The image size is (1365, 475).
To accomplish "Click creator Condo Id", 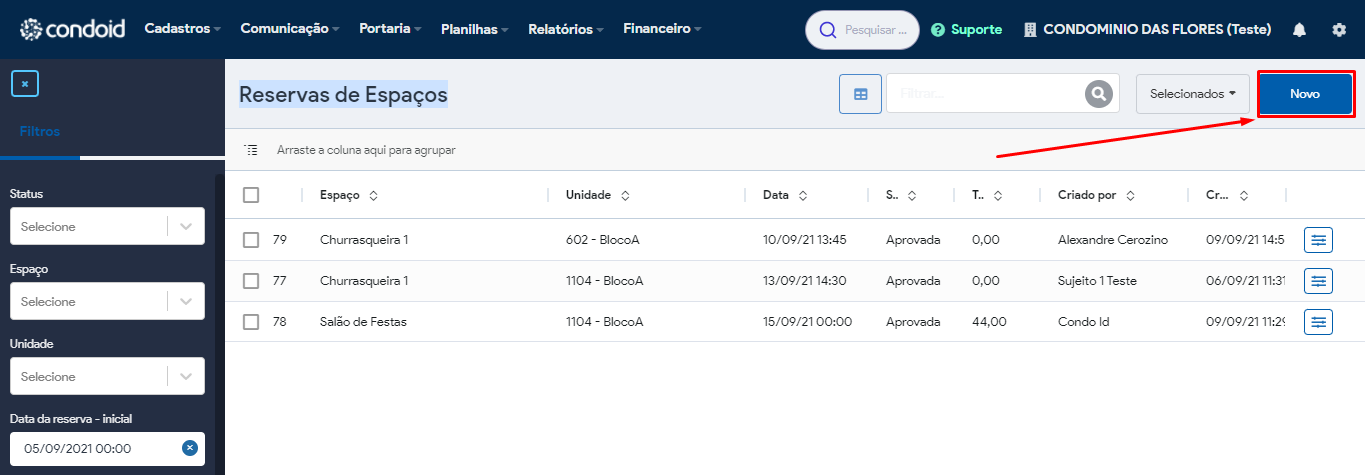I will tap(1083, 322).
